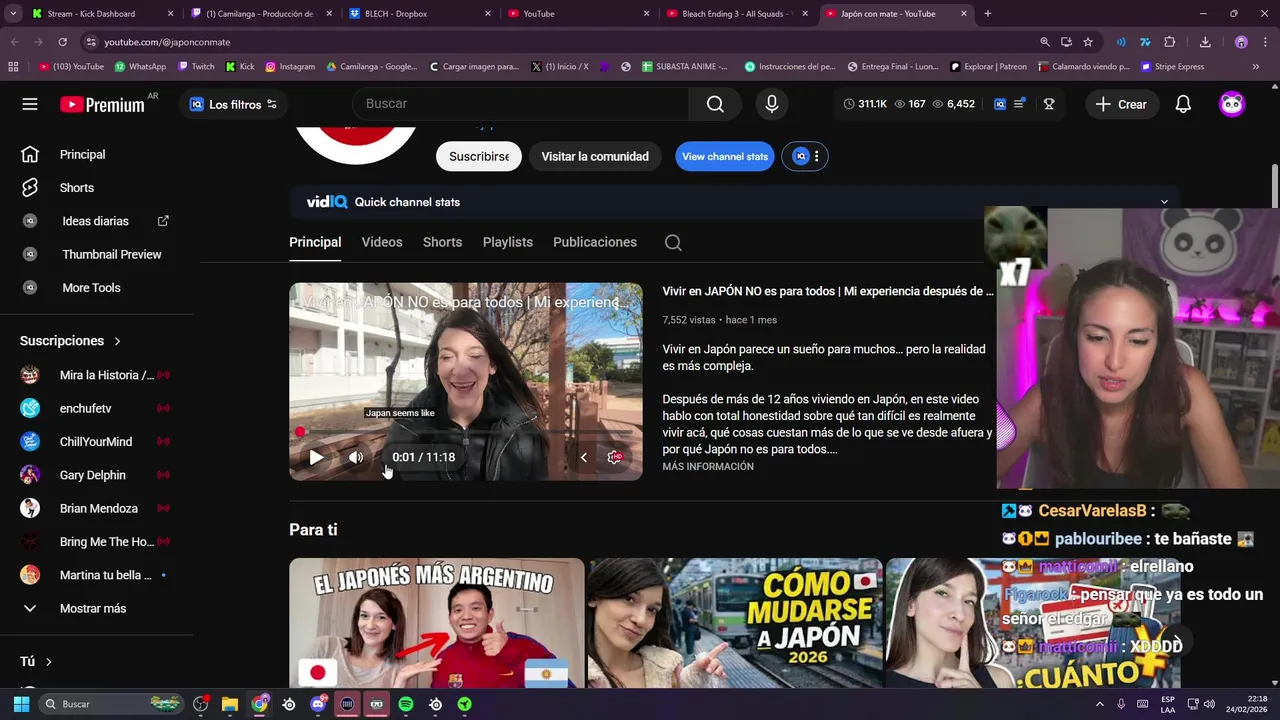The height and width of the screenshot is (720, 1280).
Task: Open the featured video title link
Action: pyautogui.click(x=828, y=291)
